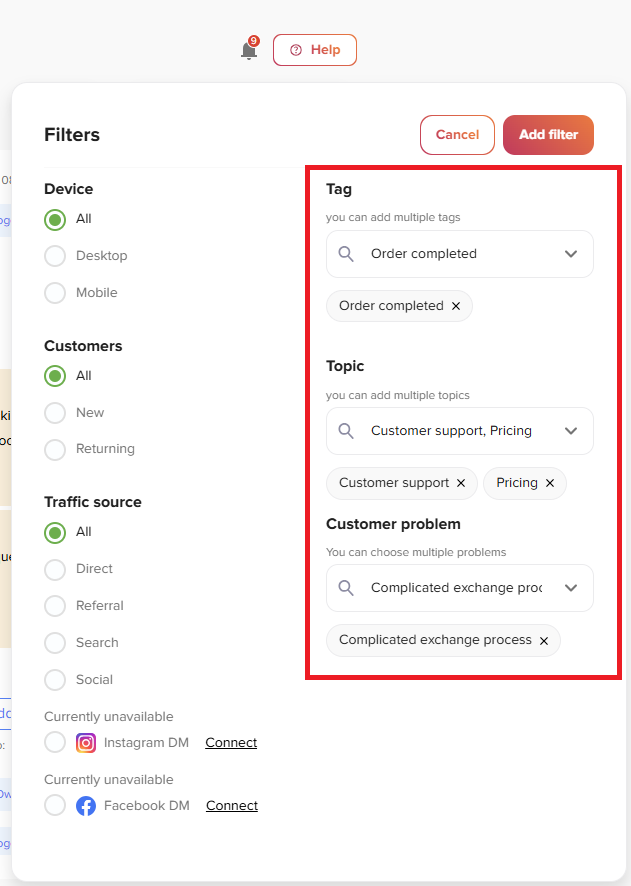631x886 pixels.
Task: Click the Instagram DM logo icon
Action: point(86,742)
